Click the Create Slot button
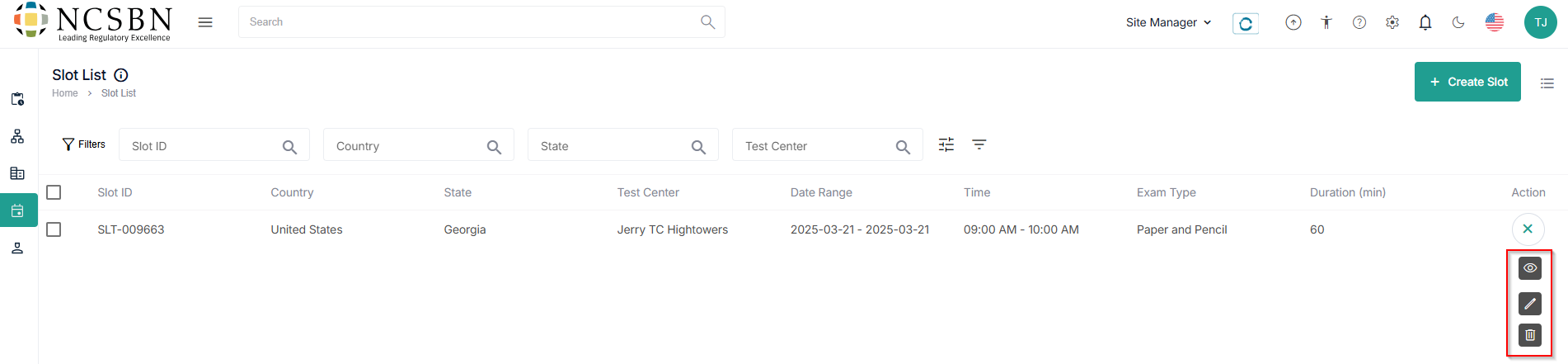 click(1467, 82)
